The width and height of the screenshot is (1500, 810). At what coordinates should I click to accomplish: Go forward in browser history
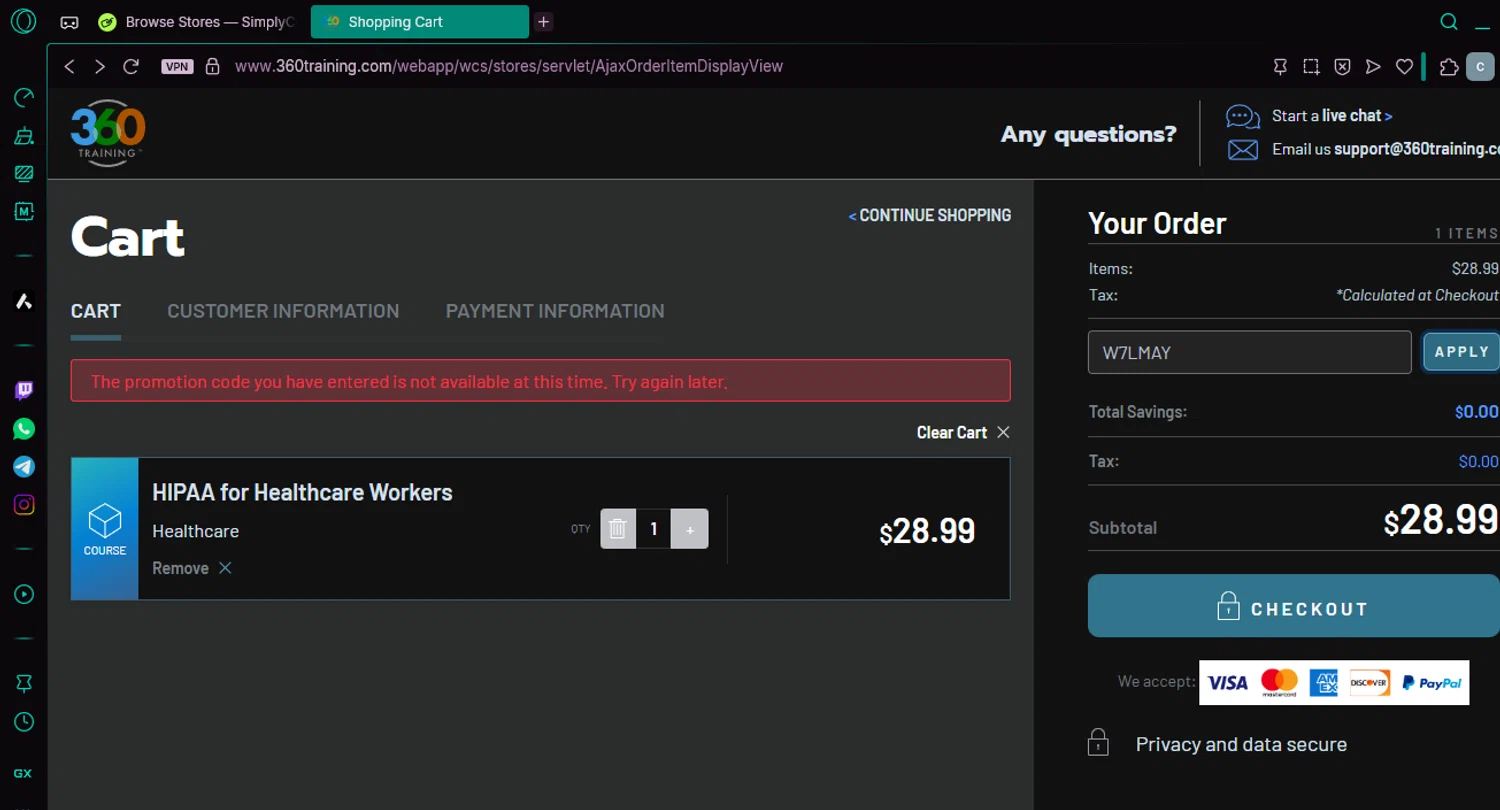pyautogui.click(x=99, y=66)
